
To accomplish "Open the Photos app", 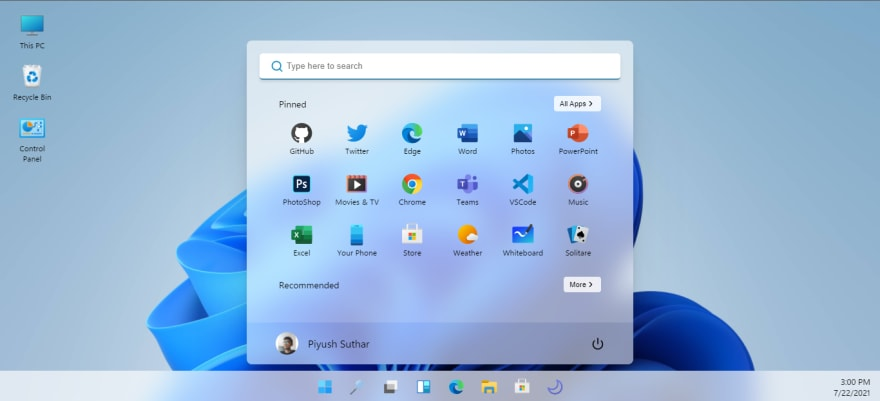I will click(x=522, y=139).
